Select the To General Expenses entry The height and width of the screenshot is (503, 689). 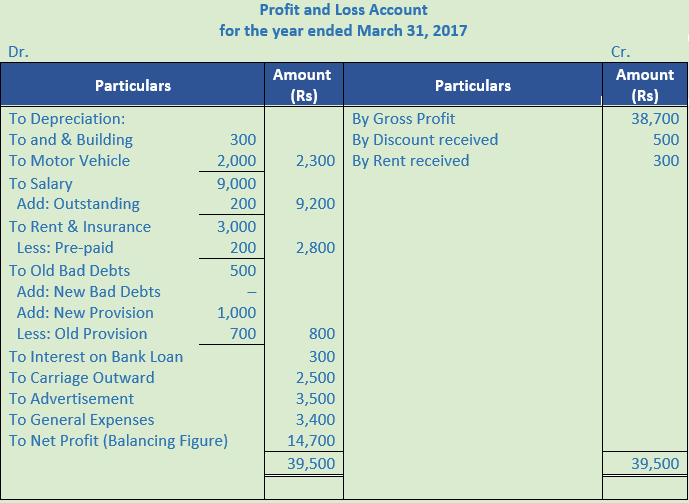point(82,419)
